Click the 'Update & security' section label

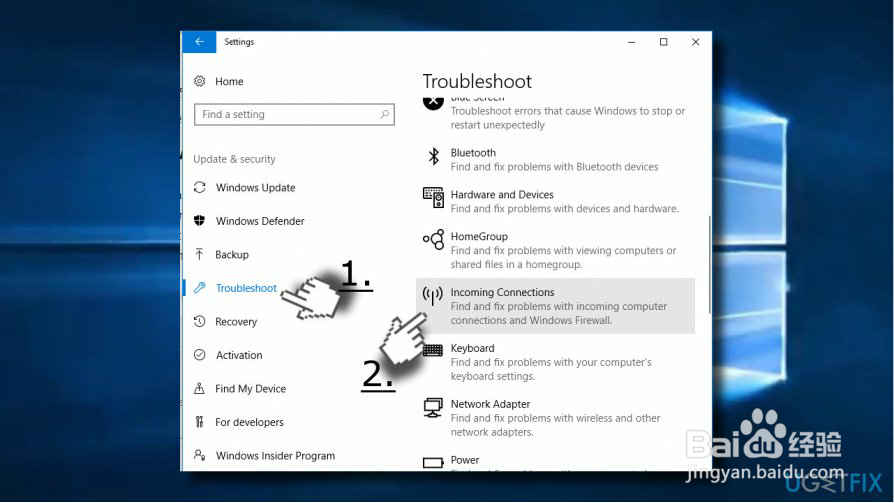click(234, 159)
